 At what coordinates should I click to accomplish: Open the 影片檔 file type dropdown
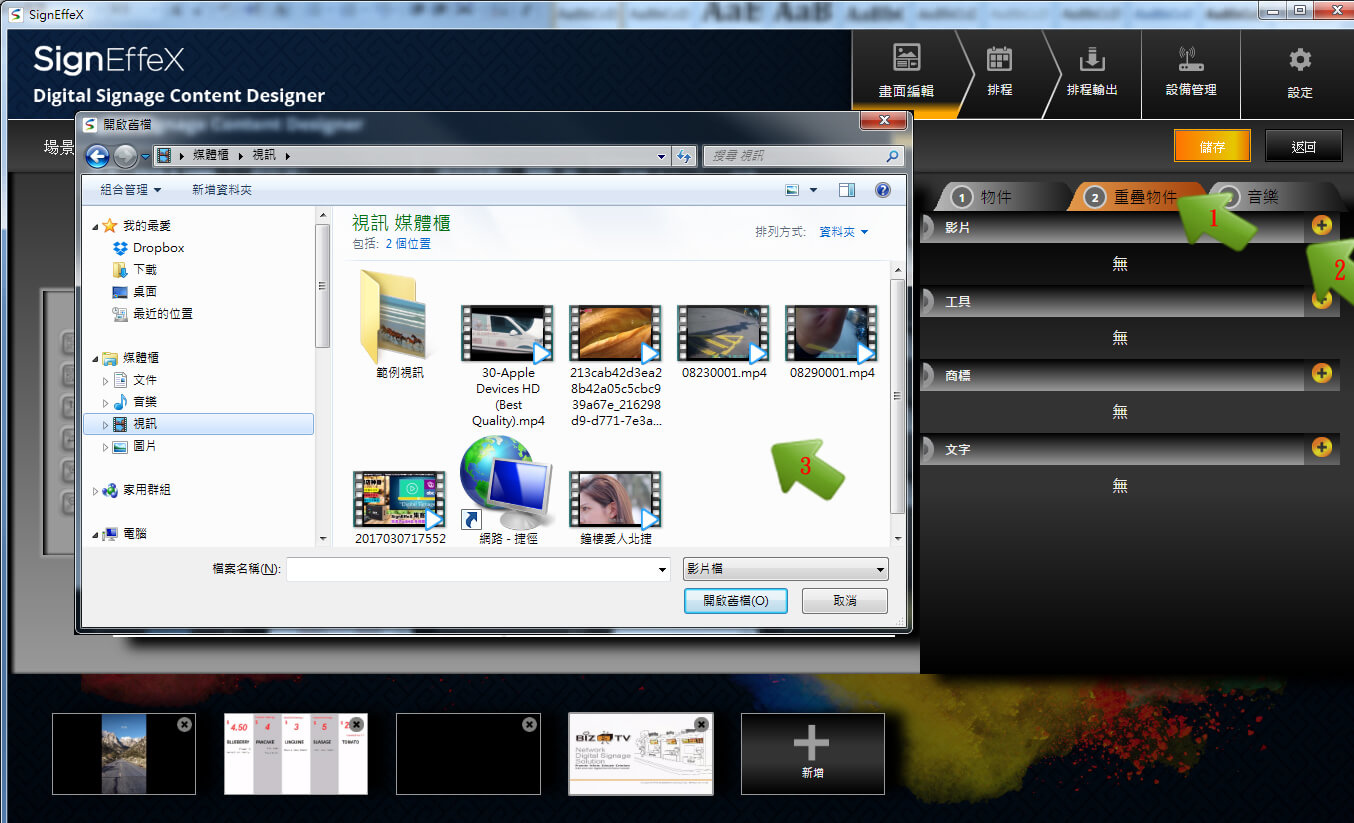pyautogui.click(x=785, y=569)
